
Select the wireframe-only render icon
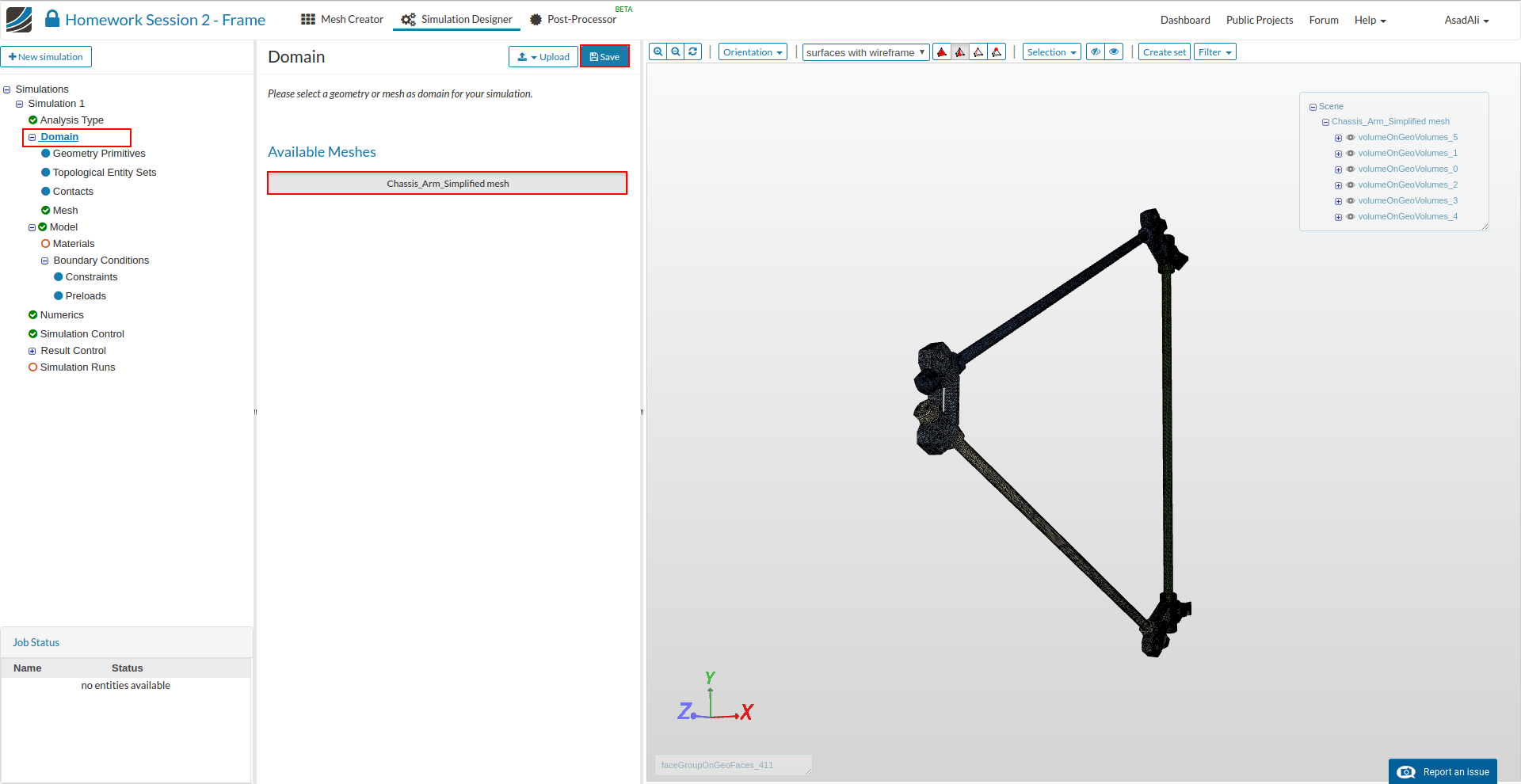coord(978,52)
